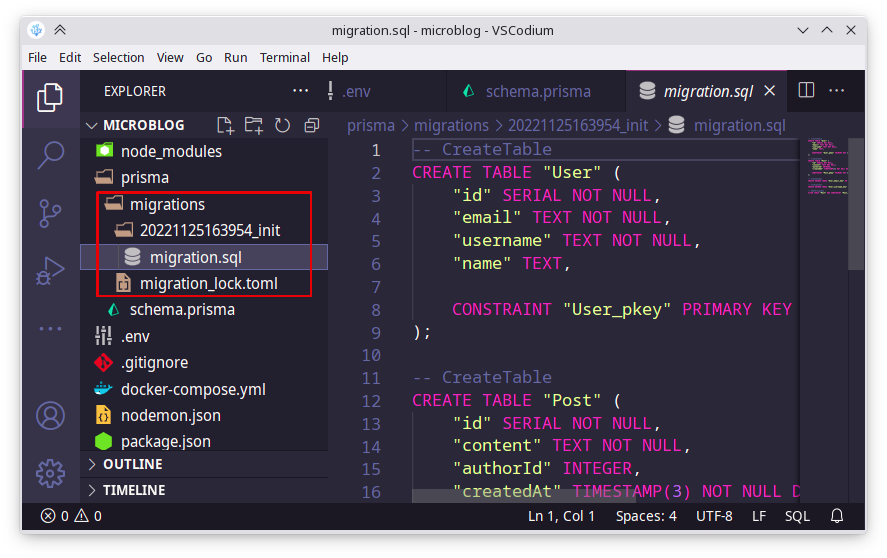Click the editor vertical scrollbar

click(856, 205)
